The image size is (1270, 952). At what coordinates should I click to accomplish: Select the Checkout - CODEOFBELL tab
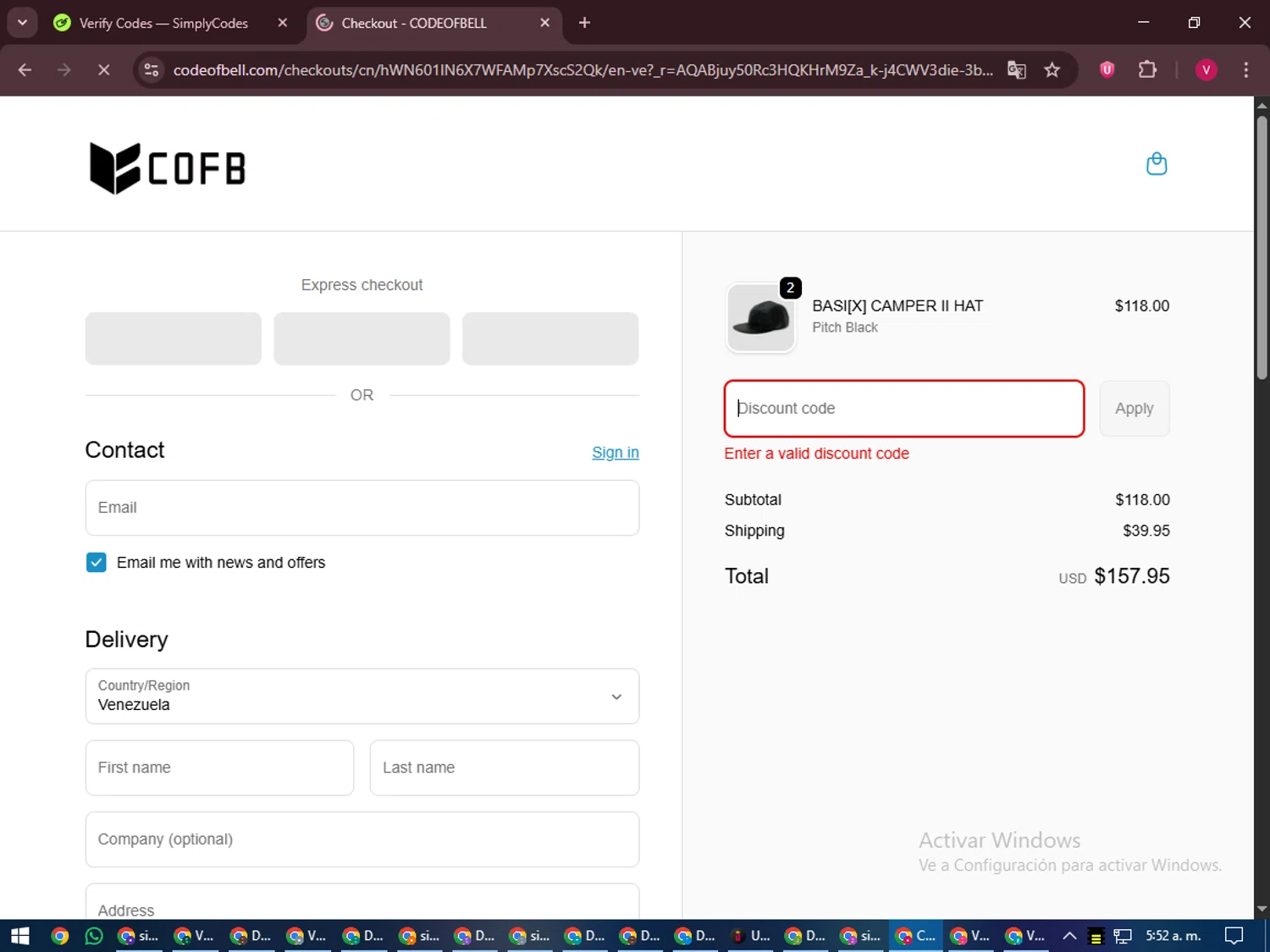tap(413, 23)
